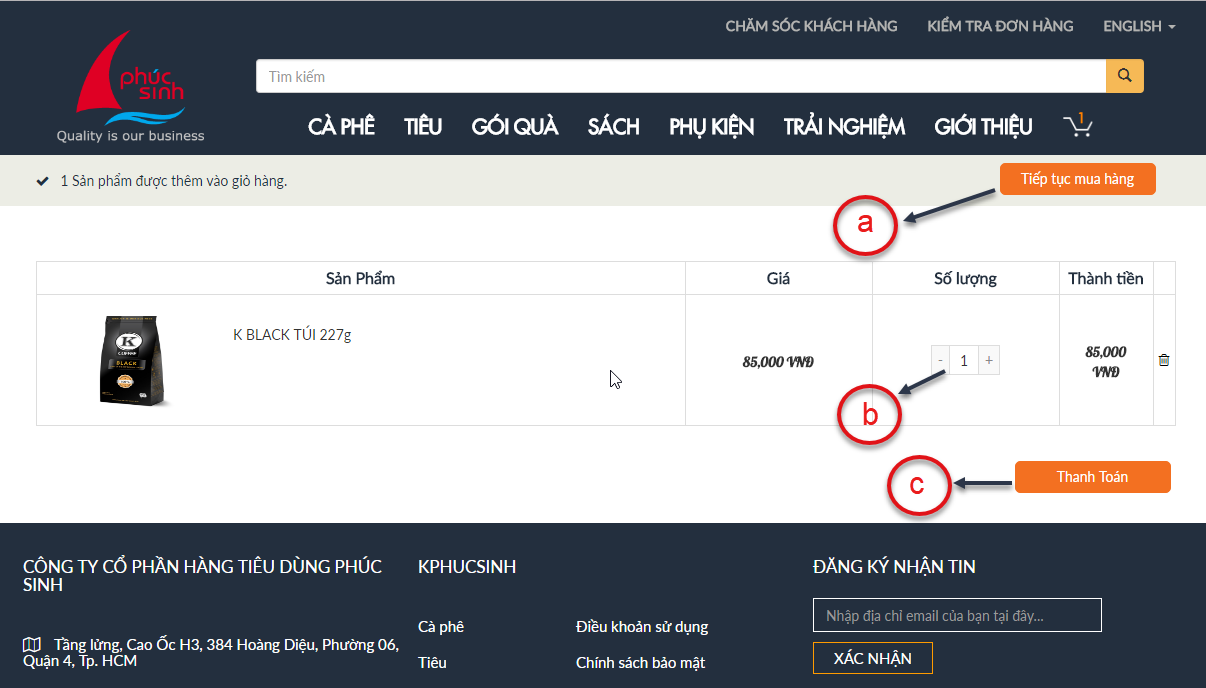The height and width of the screenshot is (688, 1206).
Task: Open the GÓI QUÀ menu
Action: pyautogui.click(x=515, y=127)
